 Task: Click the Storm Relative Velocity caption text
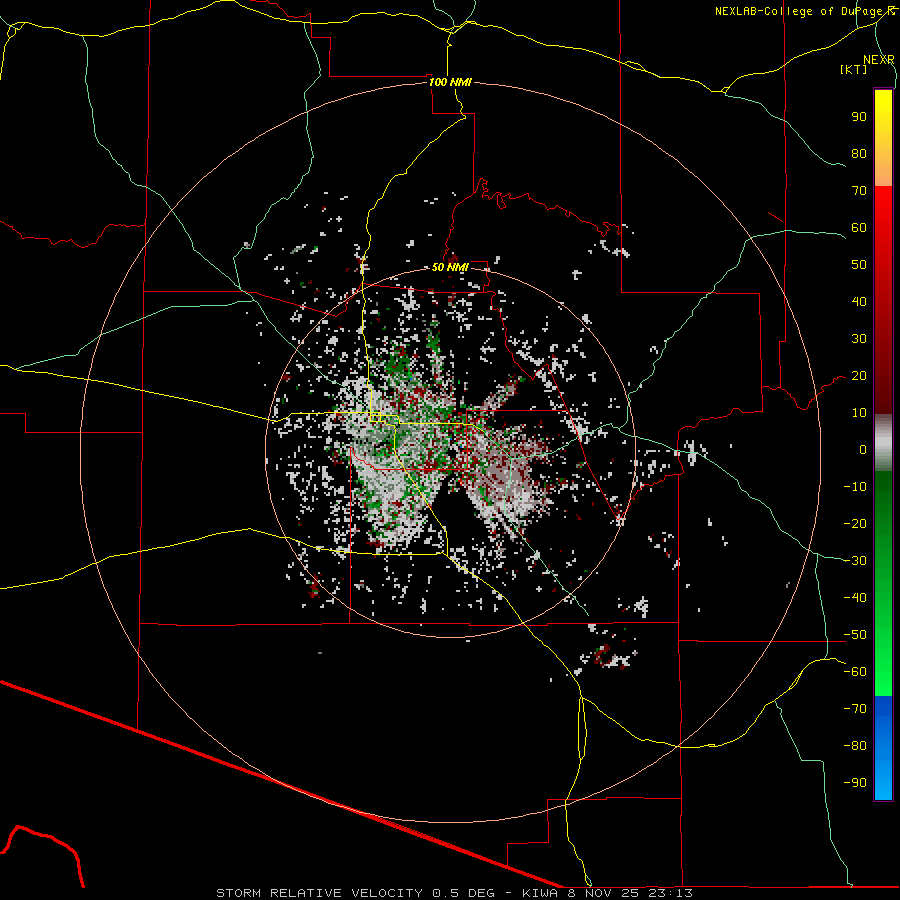[x=454, y=893]
